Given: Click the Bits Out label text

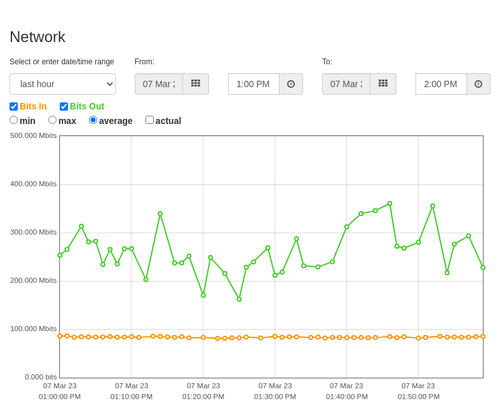Looking at the screenshot, I should (87, 106).
